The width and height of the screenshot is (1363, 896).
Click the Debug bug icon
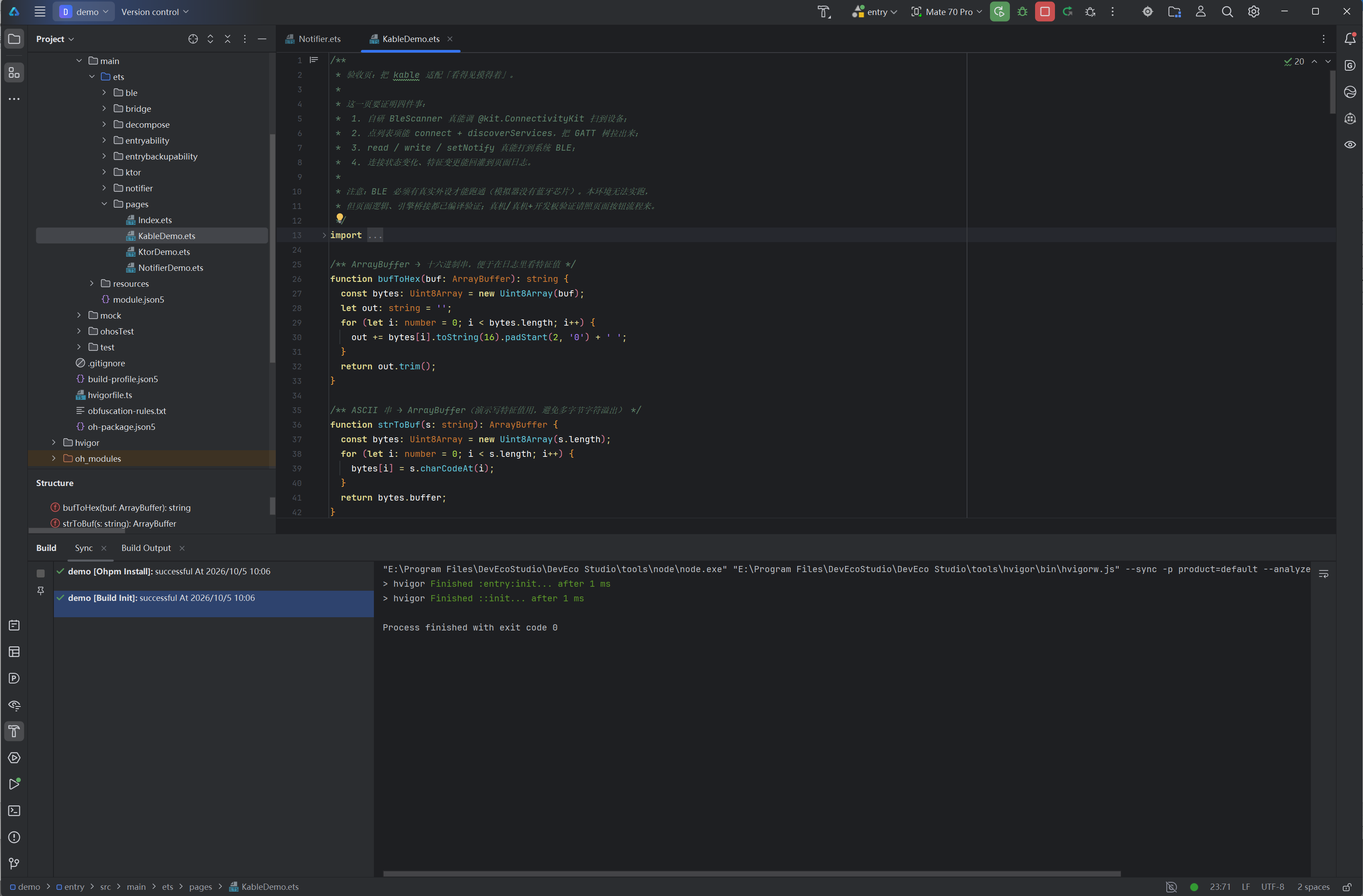(x=1022, y=11)
